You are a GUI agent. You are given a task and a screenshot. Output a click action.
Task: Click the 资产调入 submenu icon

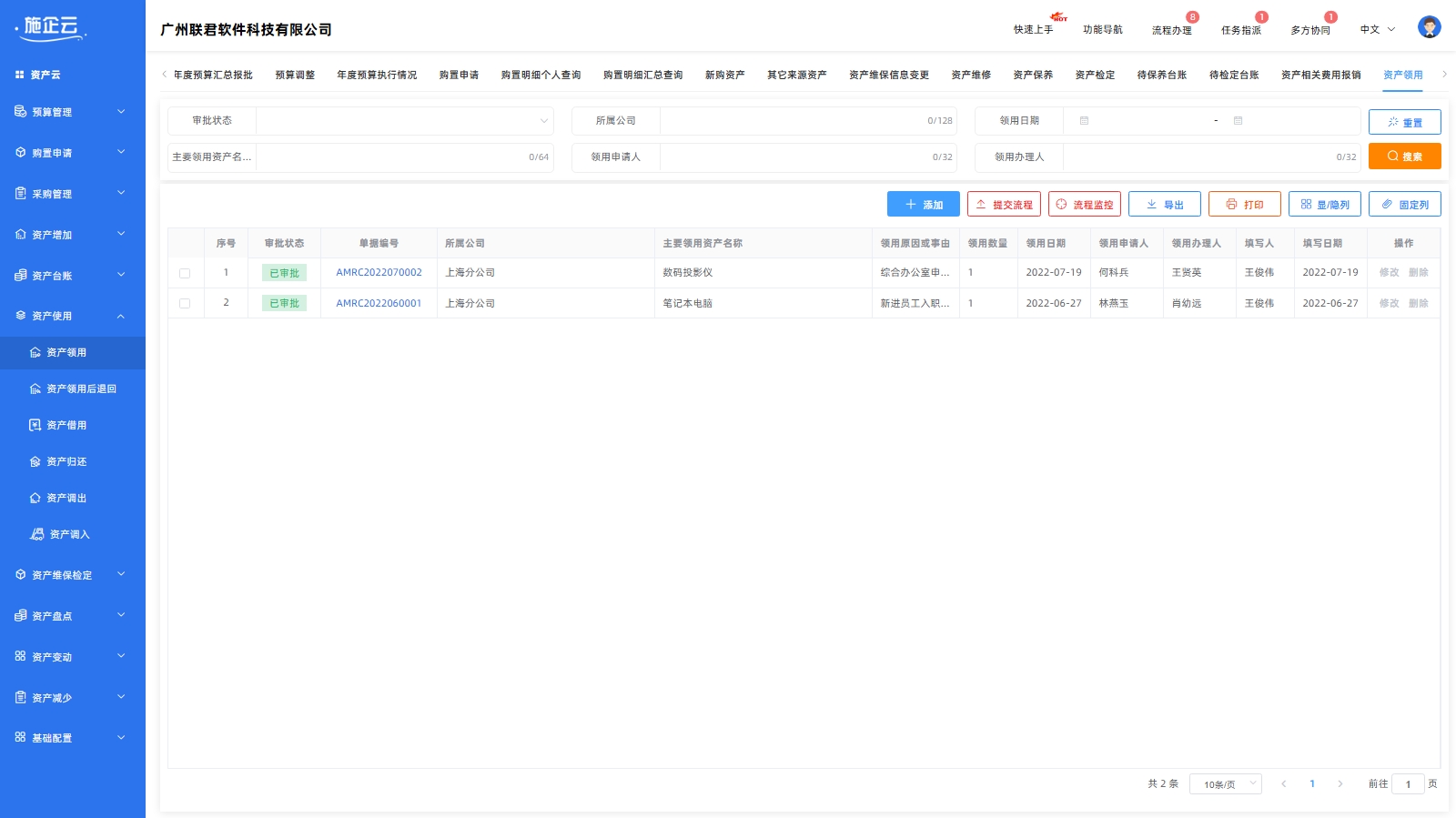pos(36,534)
